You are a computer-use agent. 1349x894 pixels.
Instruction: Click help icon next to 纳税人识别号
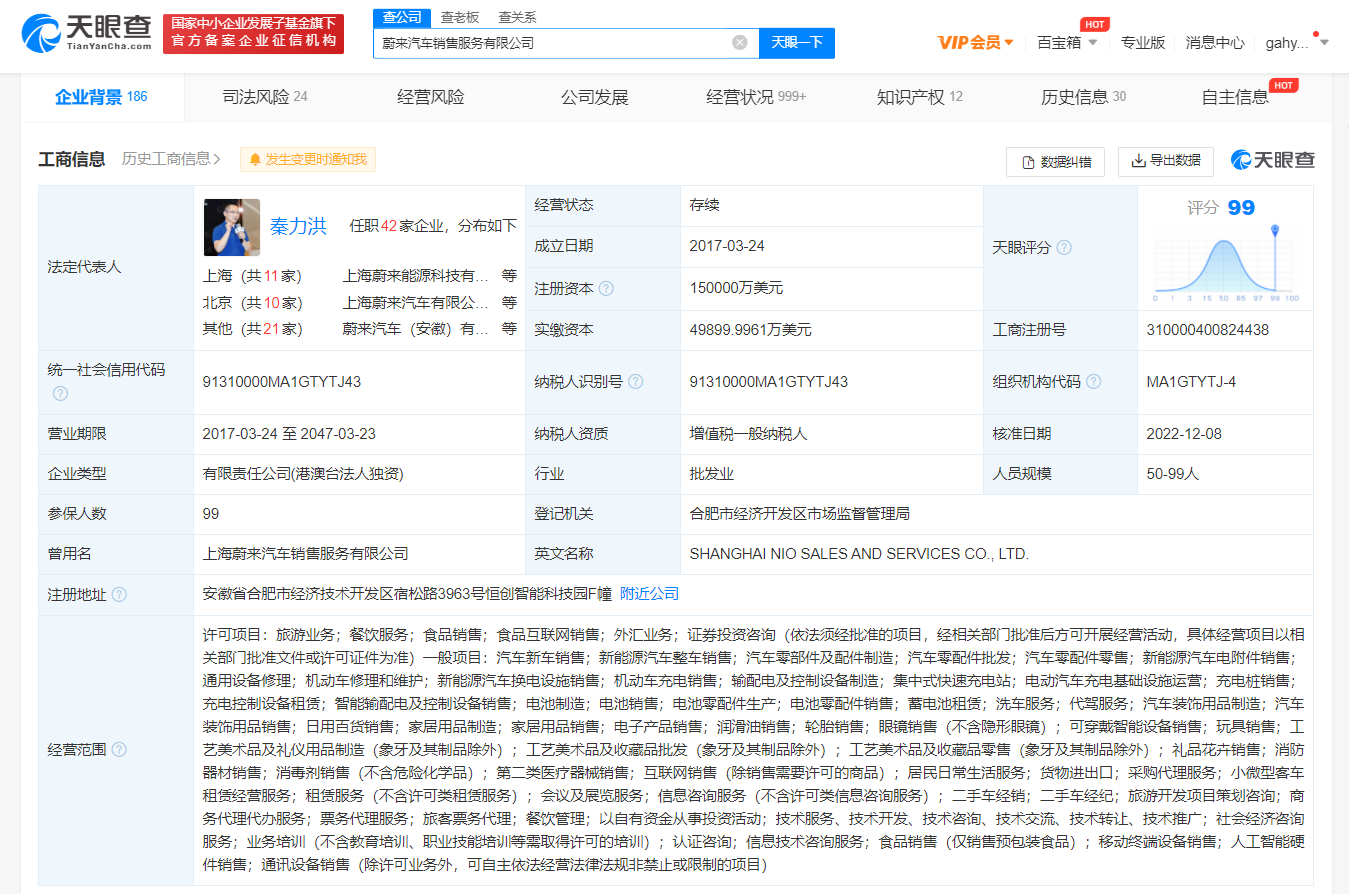tap(635, 382)
